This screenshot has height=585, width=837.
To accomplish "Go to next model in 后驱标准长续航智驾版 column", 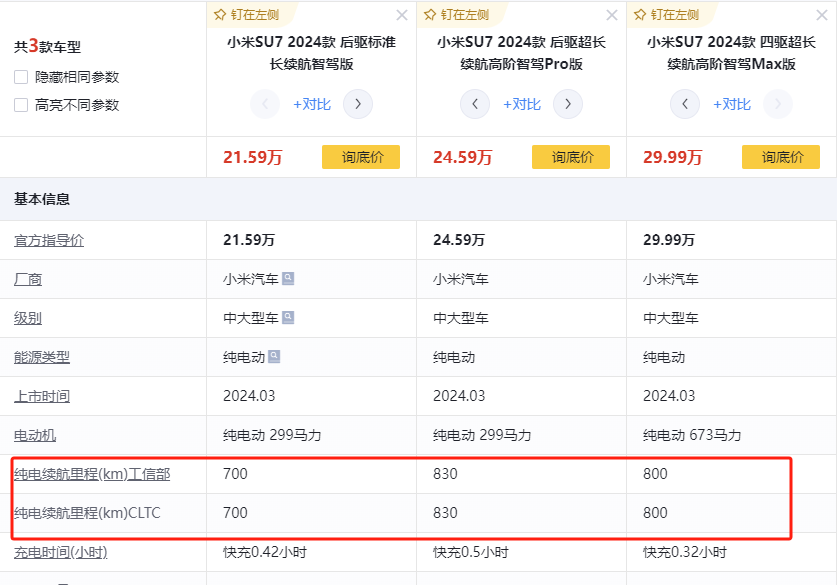I will 358,104.
